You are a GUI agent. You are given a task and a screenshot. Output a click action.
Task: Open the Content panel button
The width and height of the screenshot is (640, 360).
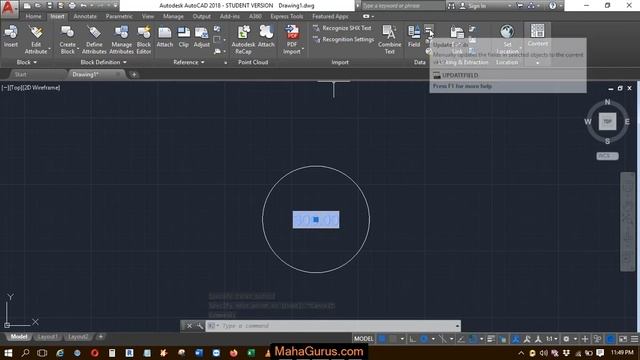(x=538, y=35)
